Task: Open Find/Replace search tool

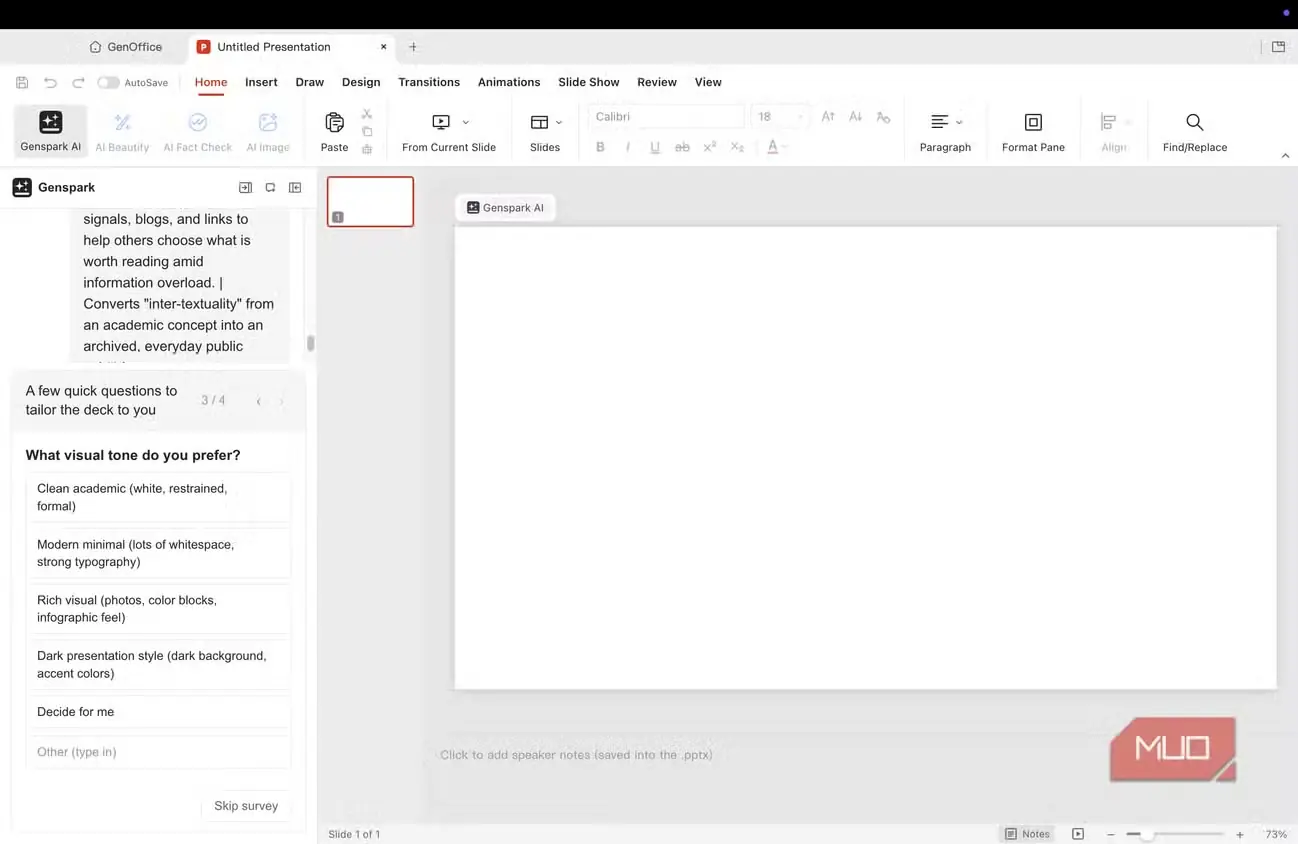Action: (x=1194, y=131)
